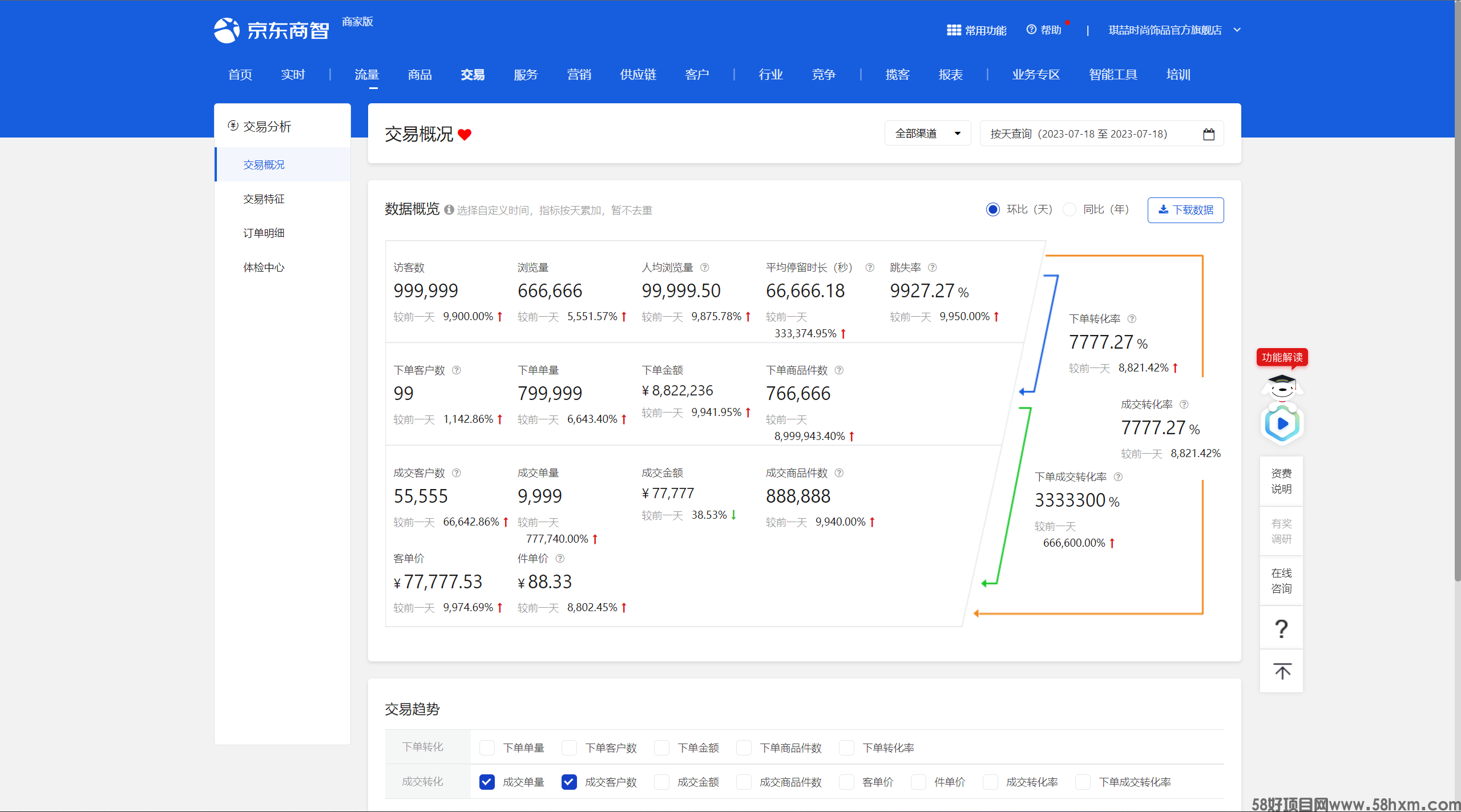The width and height of the screenshot is (1461, 812).
Task: Click the 下载数据 button
Action: [1185, 210]
